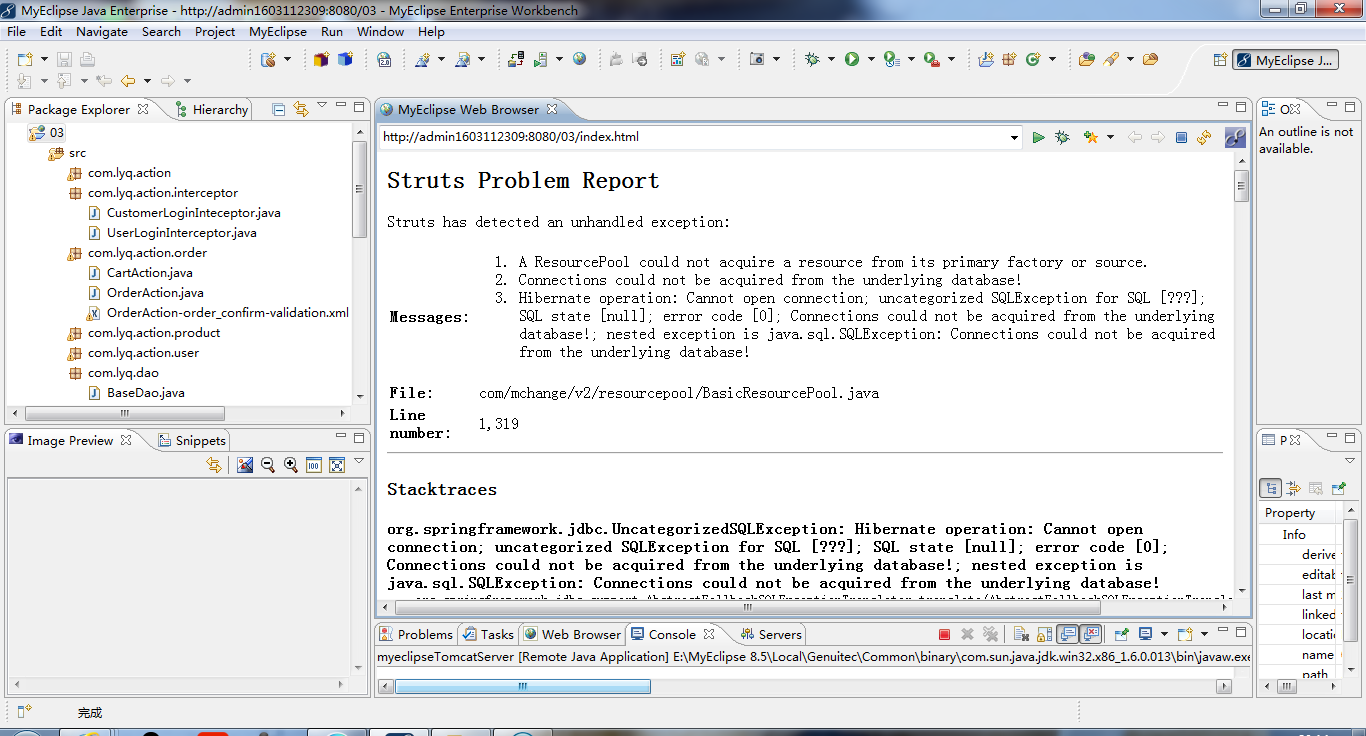1366x736 pixels.
Task: Click the browser URL address field
Action: 694,137
